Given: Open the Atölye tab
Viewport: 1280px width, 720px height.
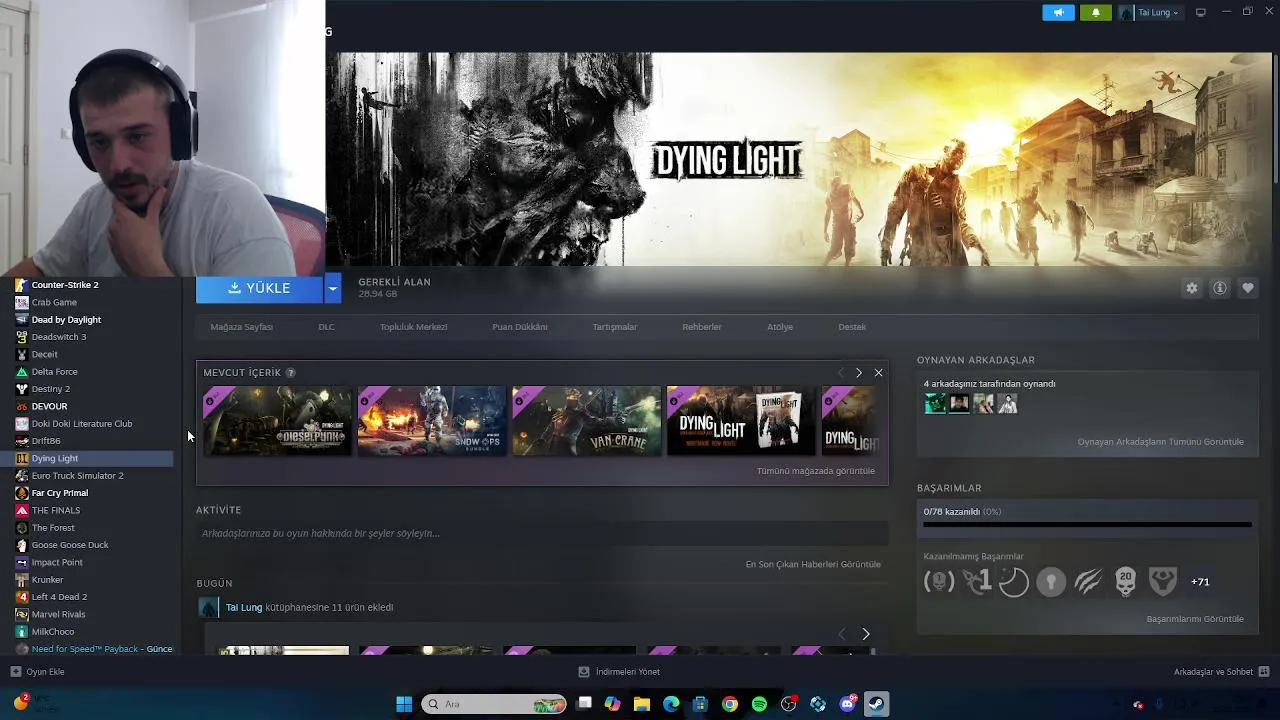Looking at the screenshot, I should tap(780, 327).
